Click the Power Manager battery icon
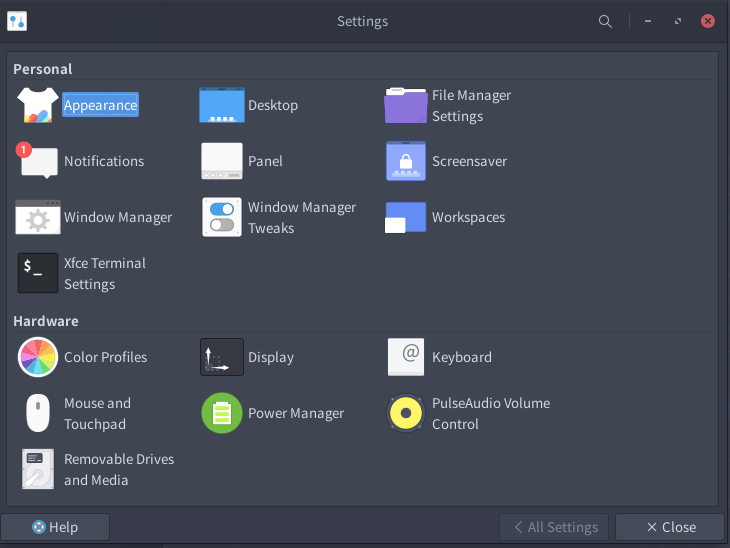Viewport: 730px width, 548px height. [x=222, y=413]
